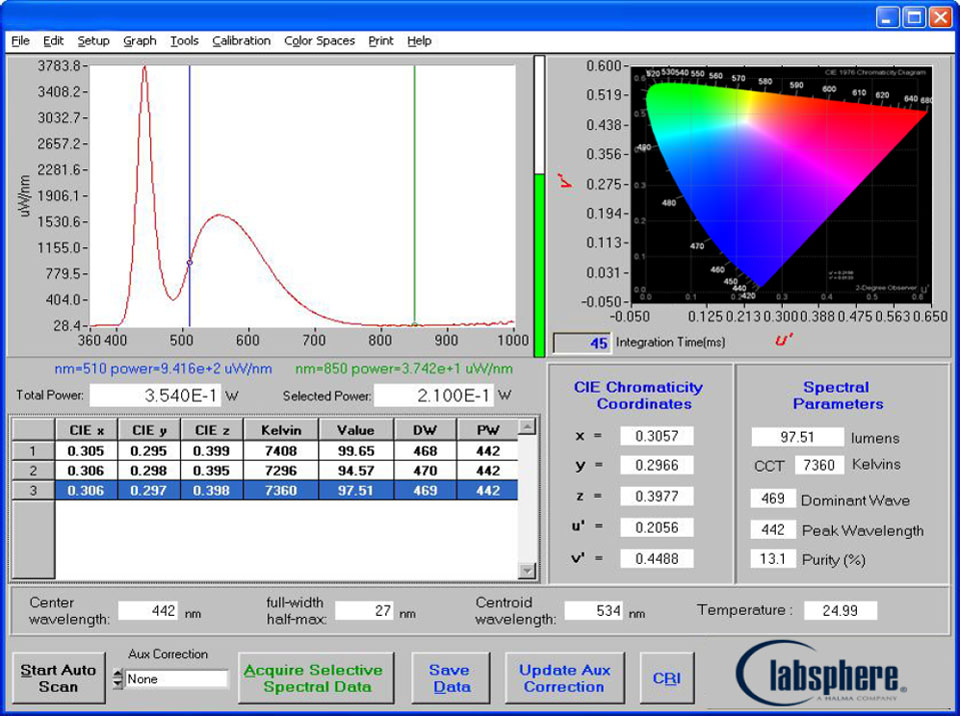Click the Start Auto Scan button
960x716 pixels.
59,678
